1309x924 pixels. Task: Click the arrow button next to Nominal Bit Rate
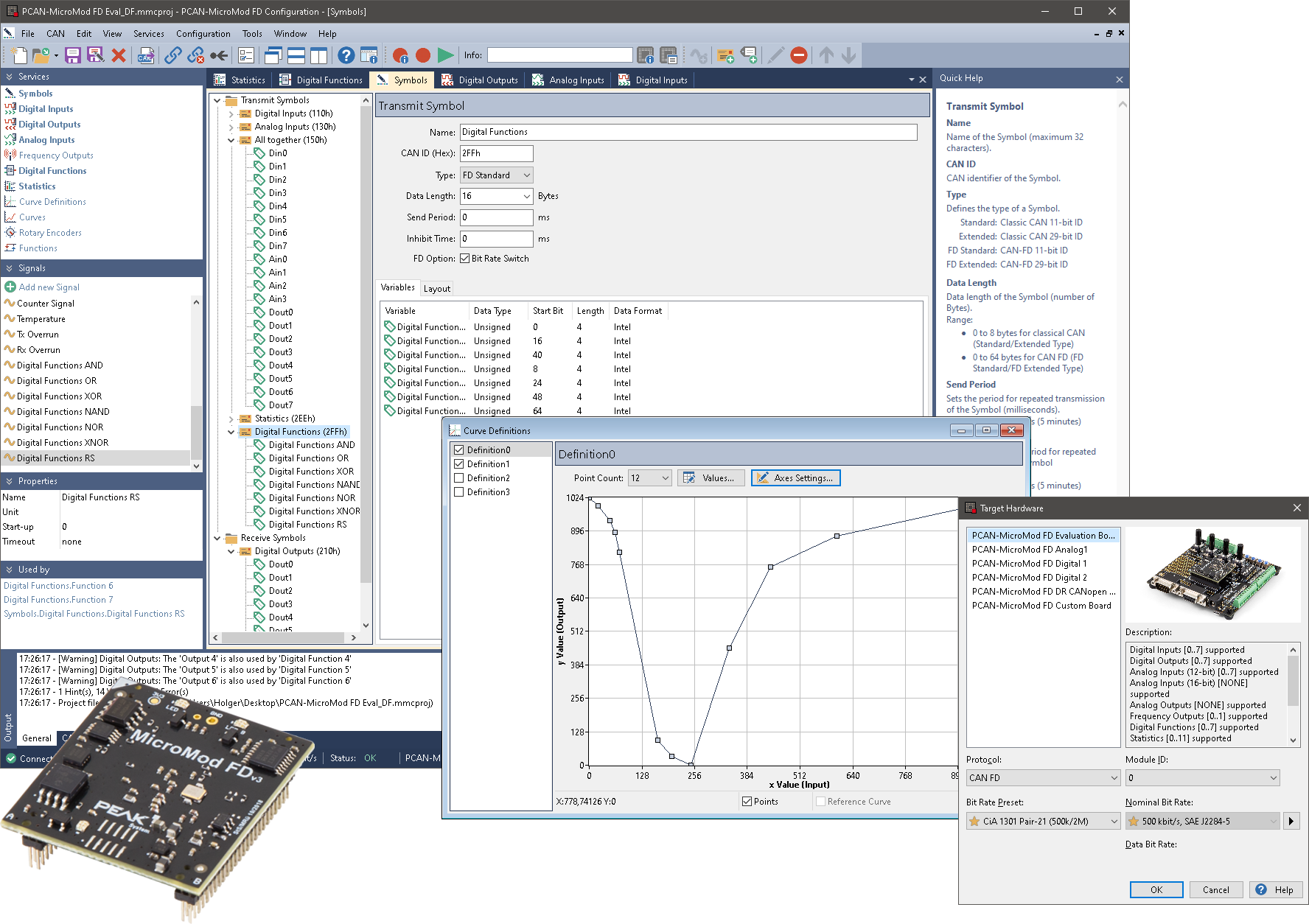[1291, 821]
